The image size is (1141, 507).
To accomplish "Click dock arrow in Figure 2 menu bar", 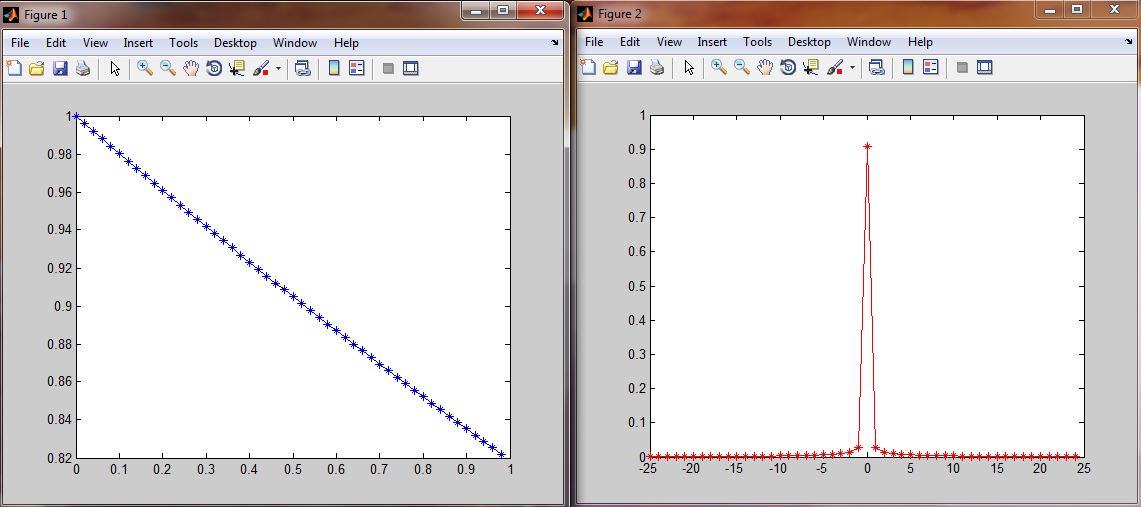I will [1129, 44].
